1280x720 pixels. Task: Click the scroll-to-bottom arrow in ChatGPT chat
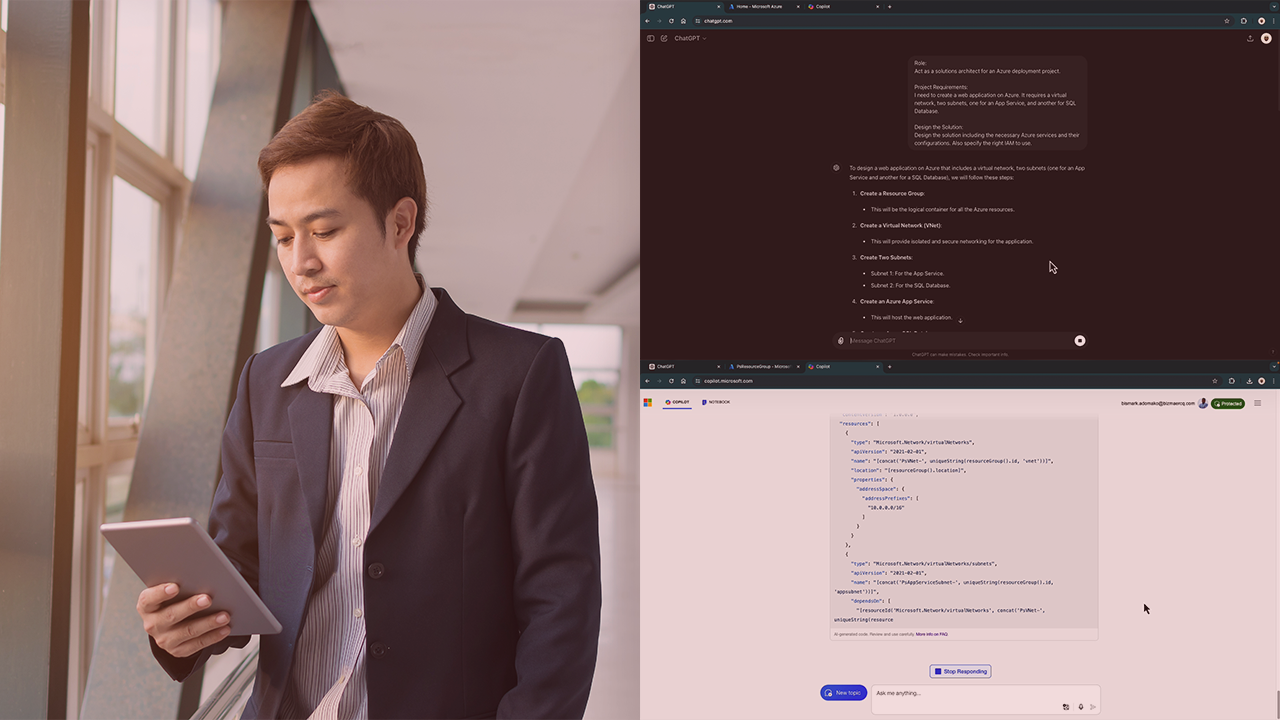(x=960, y=320)
